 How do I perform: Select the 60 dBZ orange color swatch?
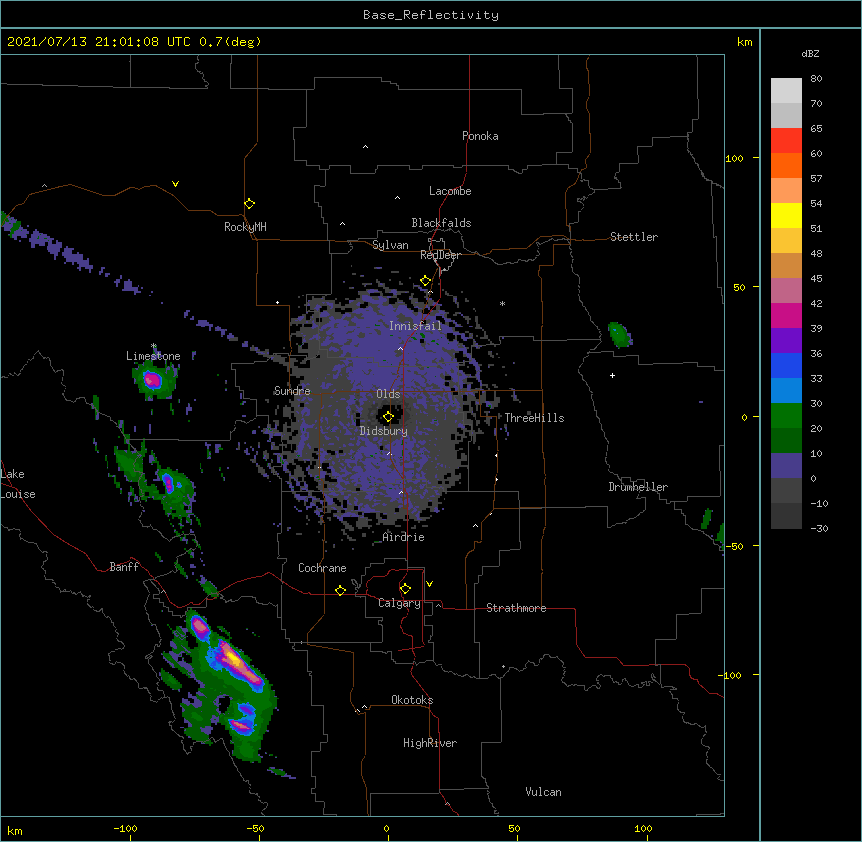[786, 165]
